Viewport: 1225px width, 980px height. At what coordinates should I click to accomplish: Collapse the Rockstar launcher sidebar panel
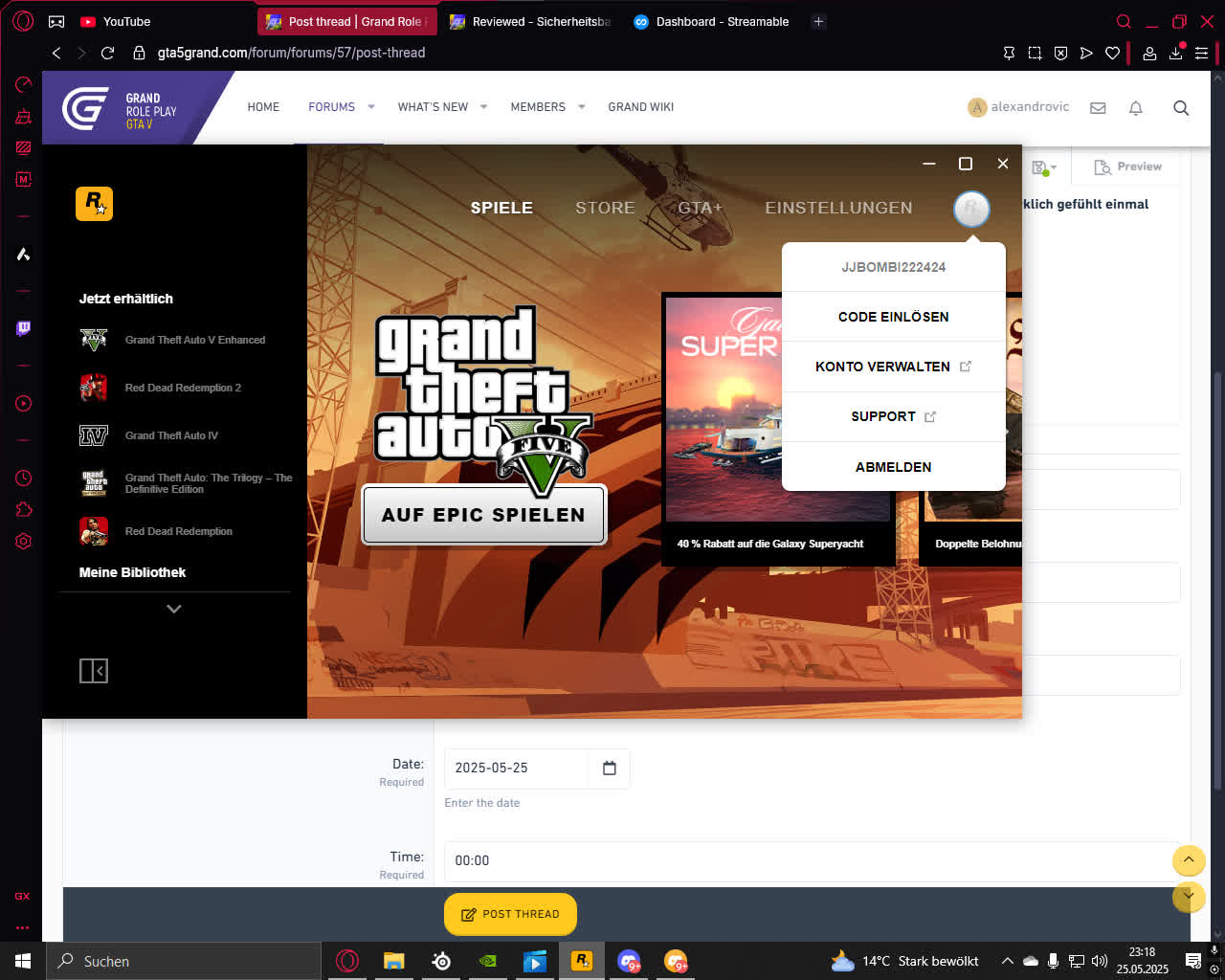[x=94, y=671]
